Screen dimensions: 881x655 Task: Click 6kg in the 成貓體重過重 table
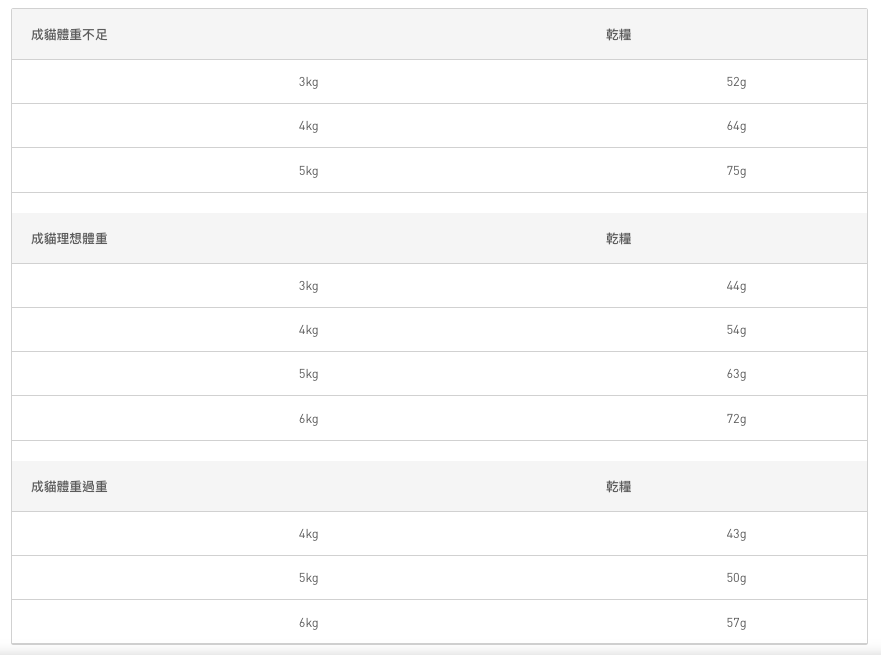point(308,623)
